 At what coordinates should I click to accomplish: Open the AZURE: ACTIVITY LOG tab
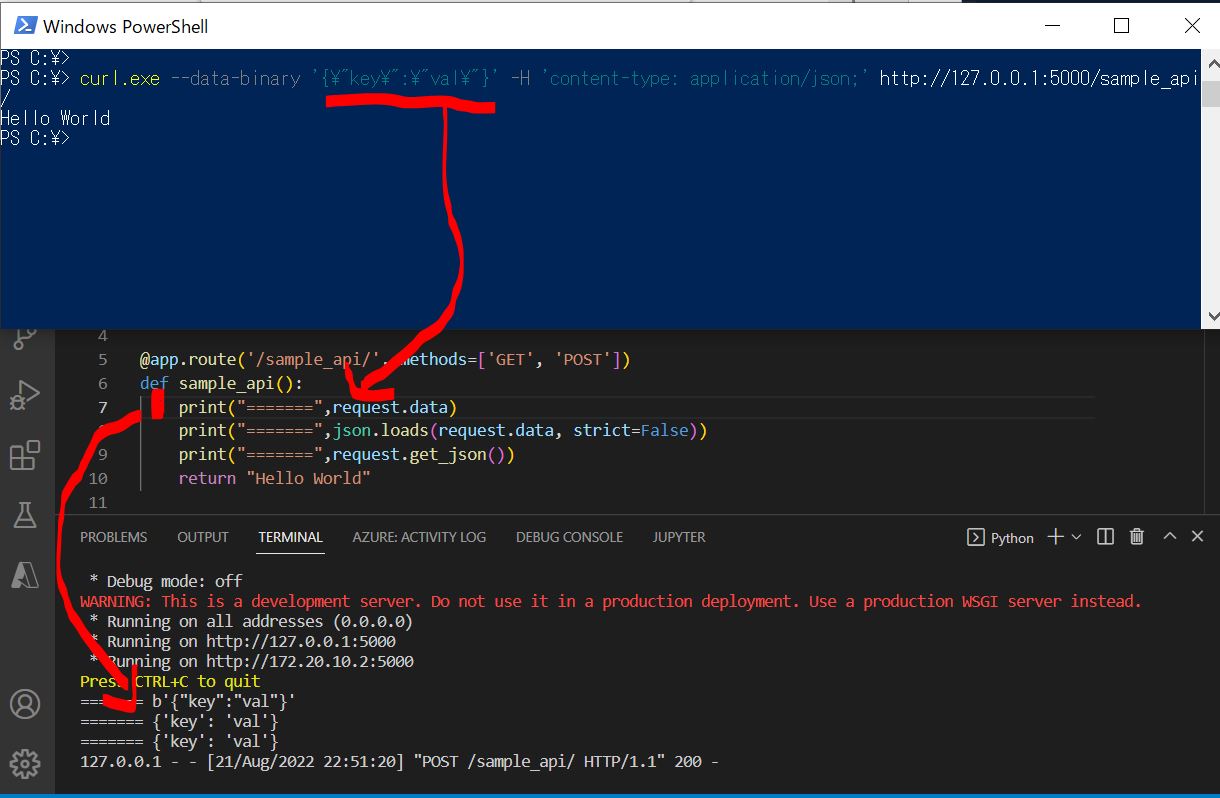pyautogui.click(x=419, y=537)
